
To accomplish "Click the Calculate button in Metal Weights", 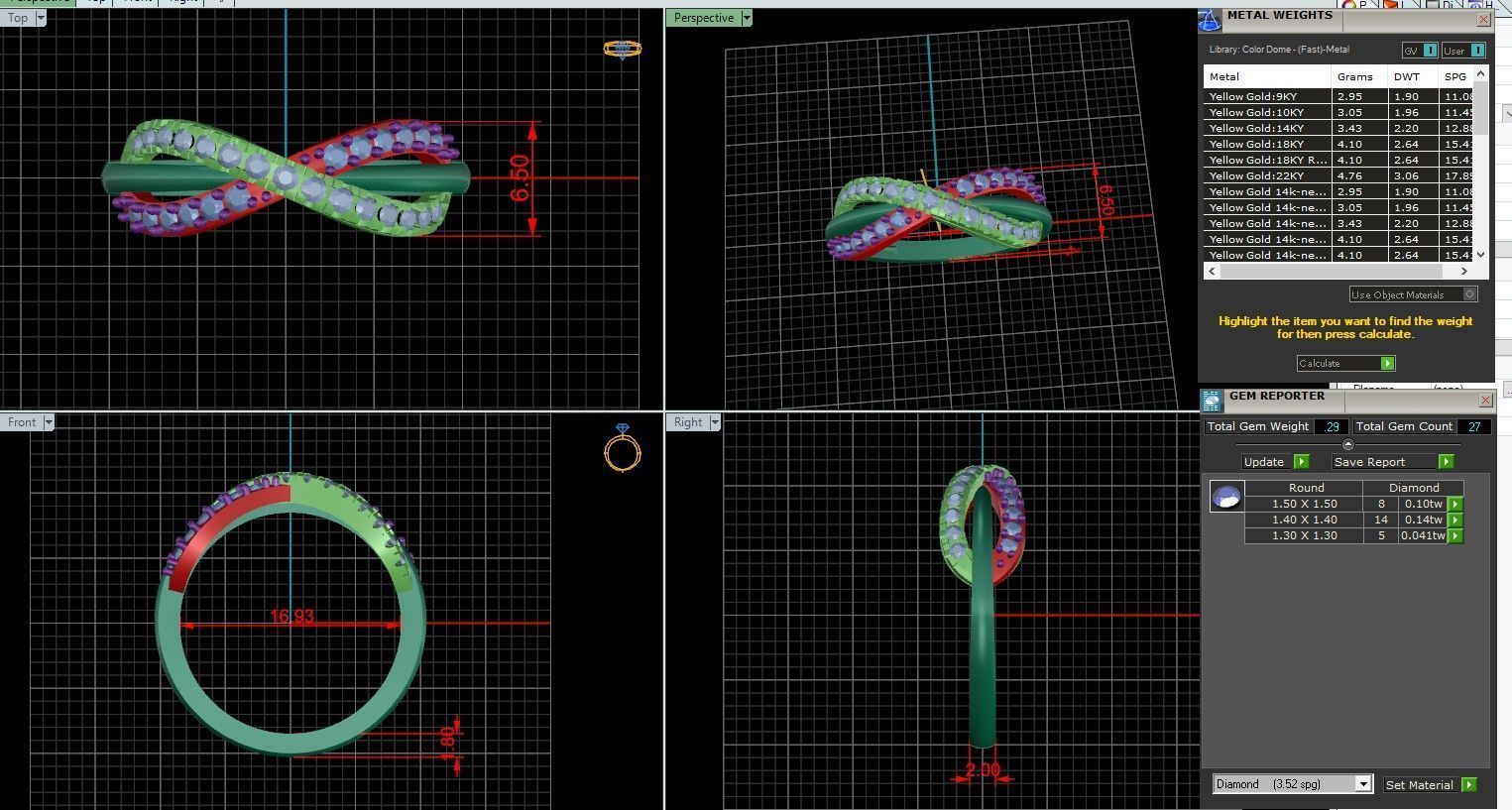I will [1345, 363].
